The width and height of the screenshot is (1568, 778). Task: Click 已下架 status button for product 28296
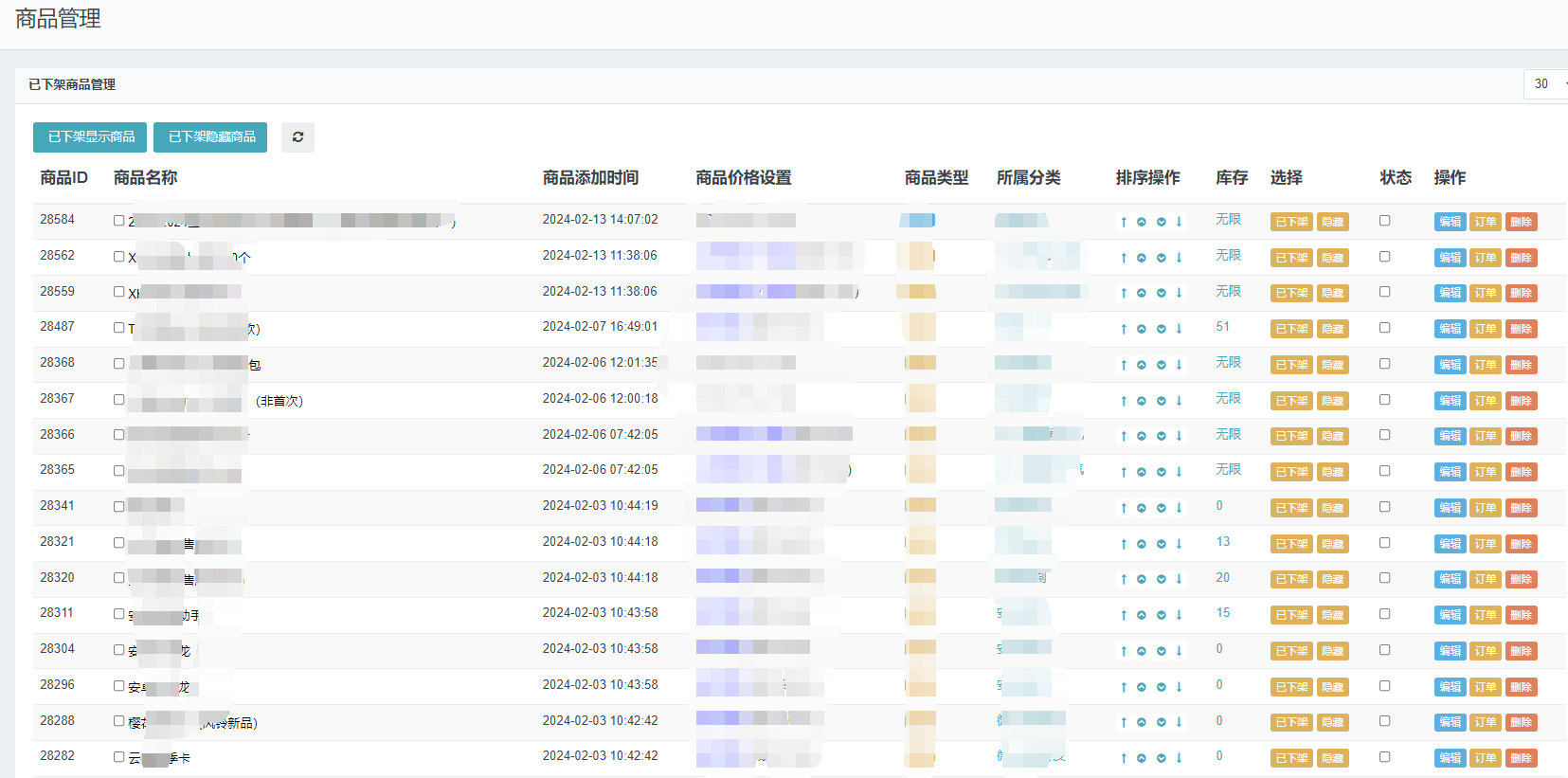(x=1290, y=687)
